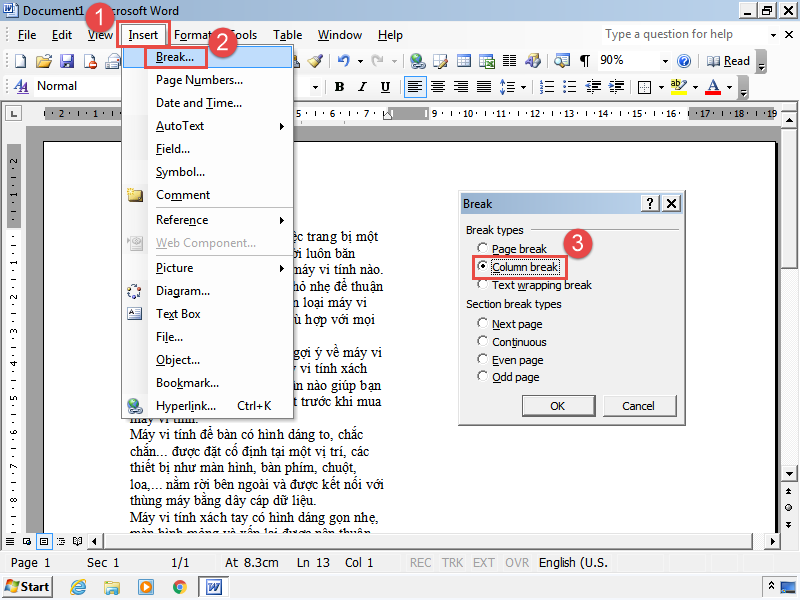Apply bulleted list formatting
This screenshot has height=600, width=800.
[x=569, y=87]
